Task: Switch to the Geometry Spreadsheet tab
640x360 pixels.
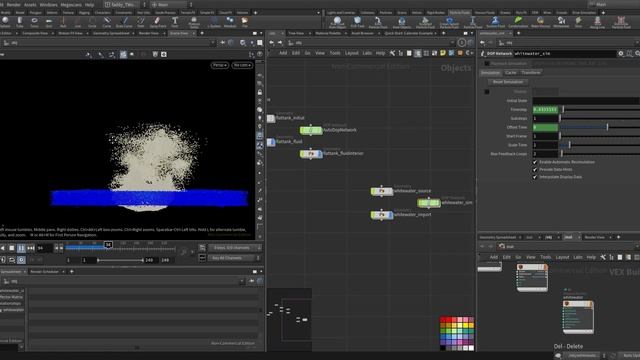Action: tap(111, 33)
